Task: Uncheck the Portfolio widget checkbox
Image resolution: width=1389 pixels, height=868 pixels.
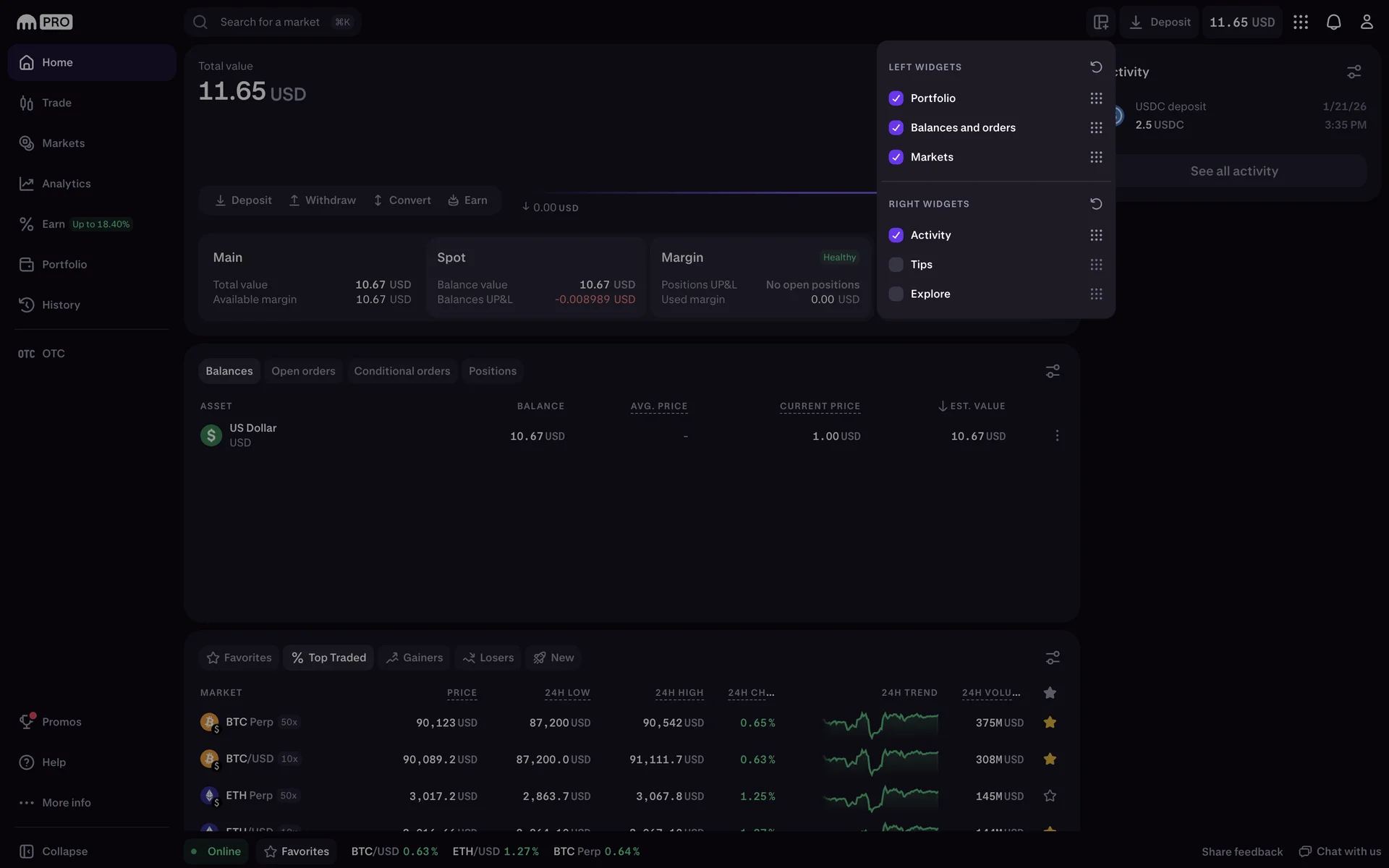Action: pos(896,98)
